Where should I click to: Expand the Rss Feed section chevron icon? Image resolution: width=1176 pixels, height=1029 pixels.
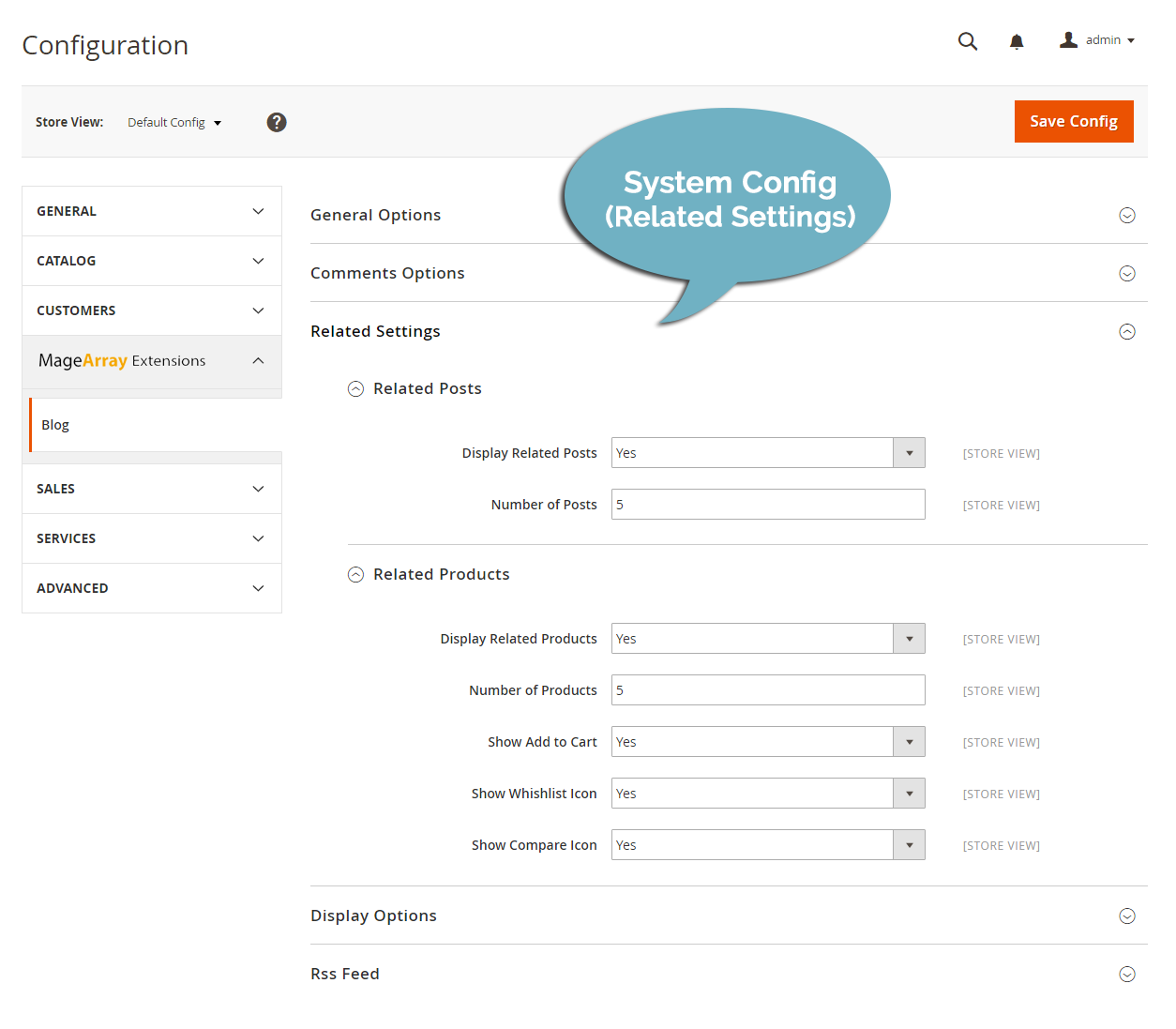click(x=1127, y=974)
